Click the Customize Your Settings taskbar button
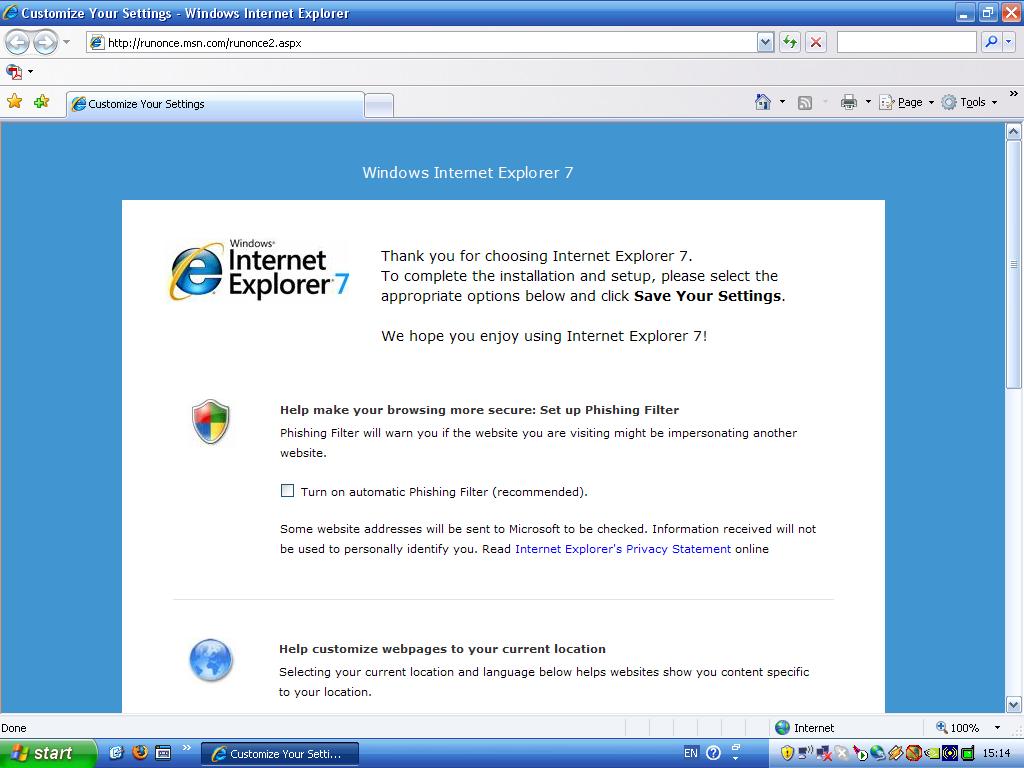1024x768 pixels. (280, 753)
